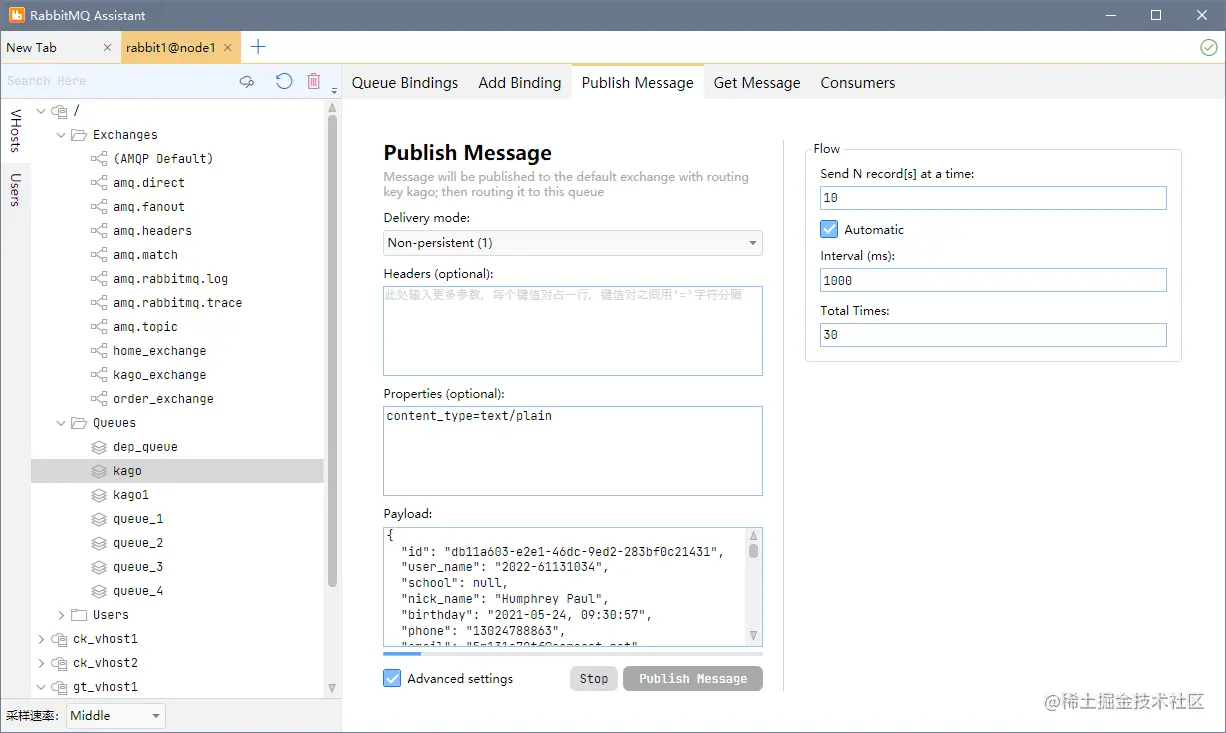Click the vhost icon beside gt_vhost1
This screenshot has width=1226, height=733.
[x=59, y=687]
